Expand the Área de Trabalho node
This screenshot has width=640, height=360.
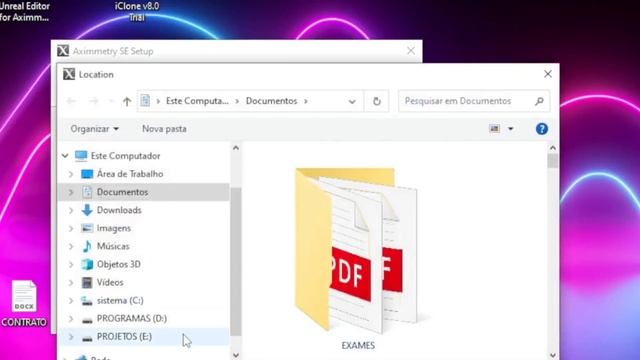71,174
